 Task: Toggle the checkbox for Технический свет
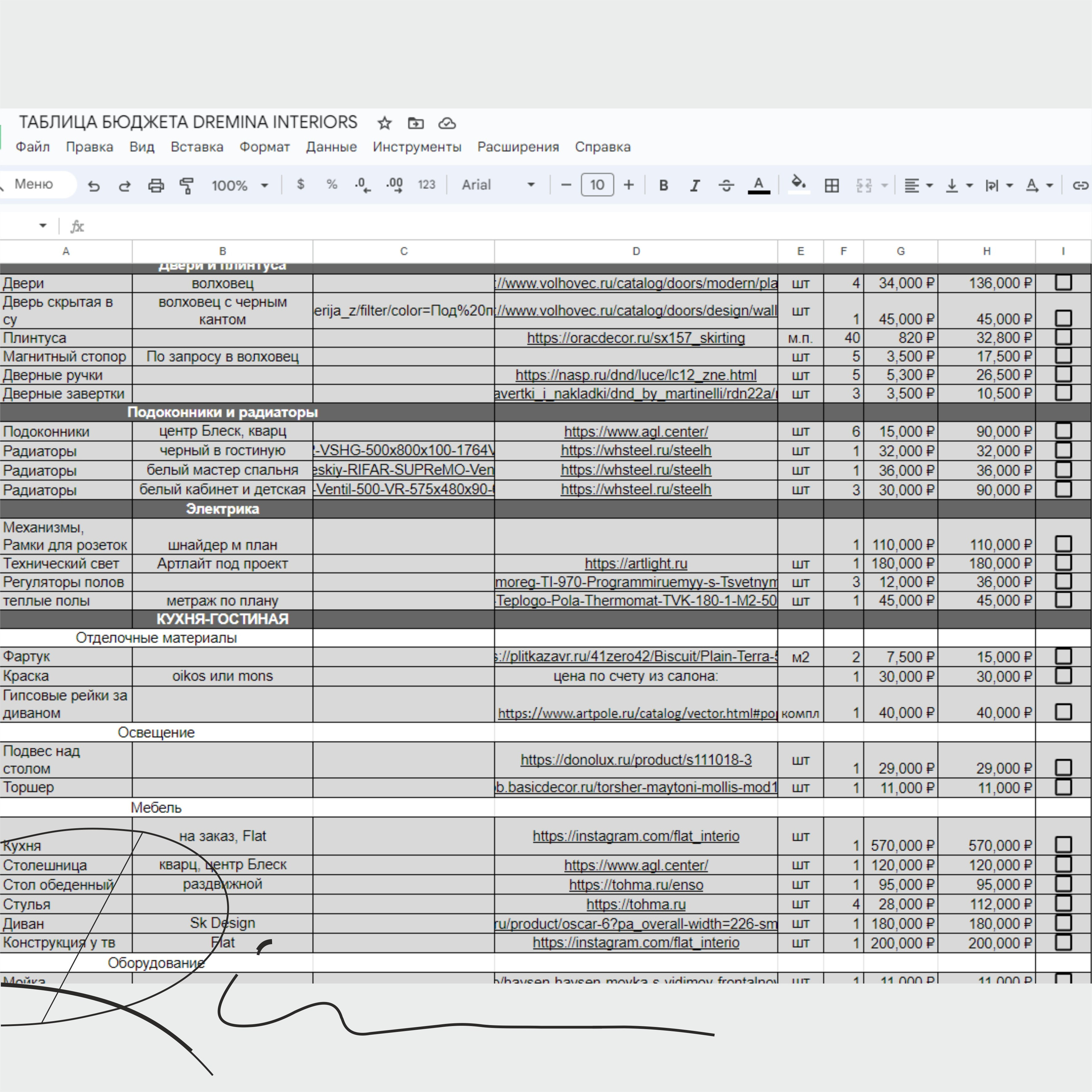click(x=1063, y=563)
